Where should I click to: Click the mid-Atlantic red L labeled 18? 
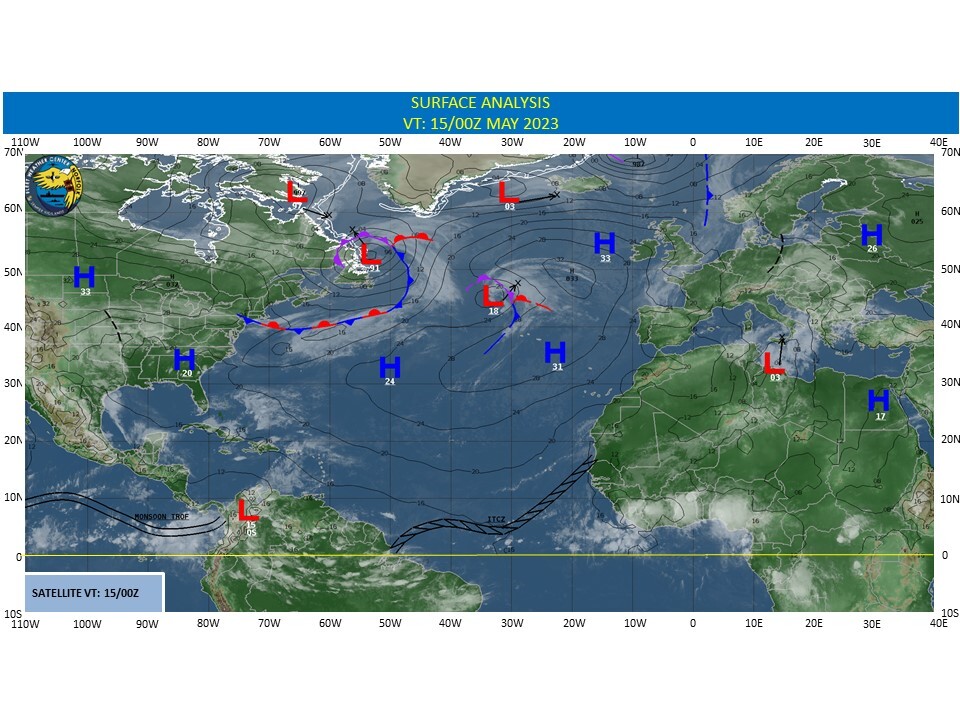click(492, 296)
